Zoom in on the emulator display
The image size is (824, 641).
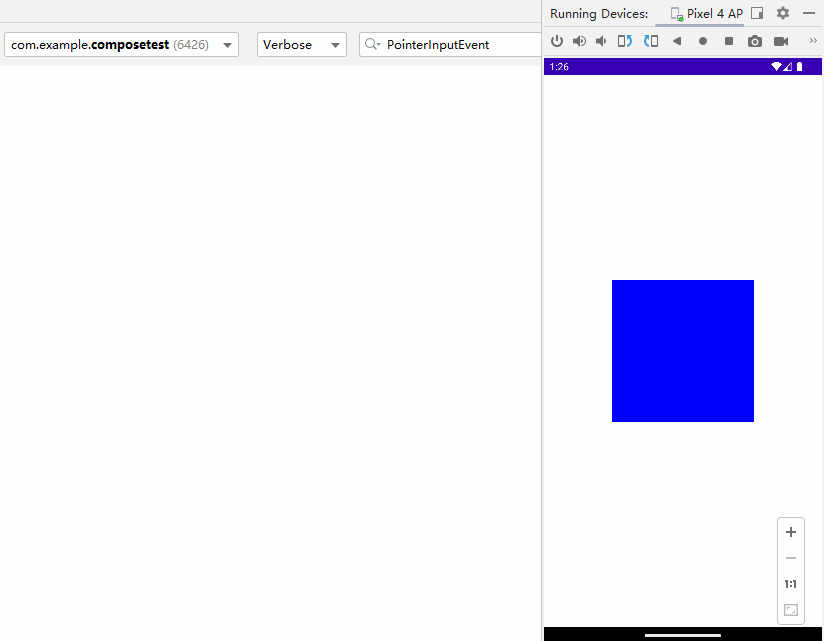(791, 532)
